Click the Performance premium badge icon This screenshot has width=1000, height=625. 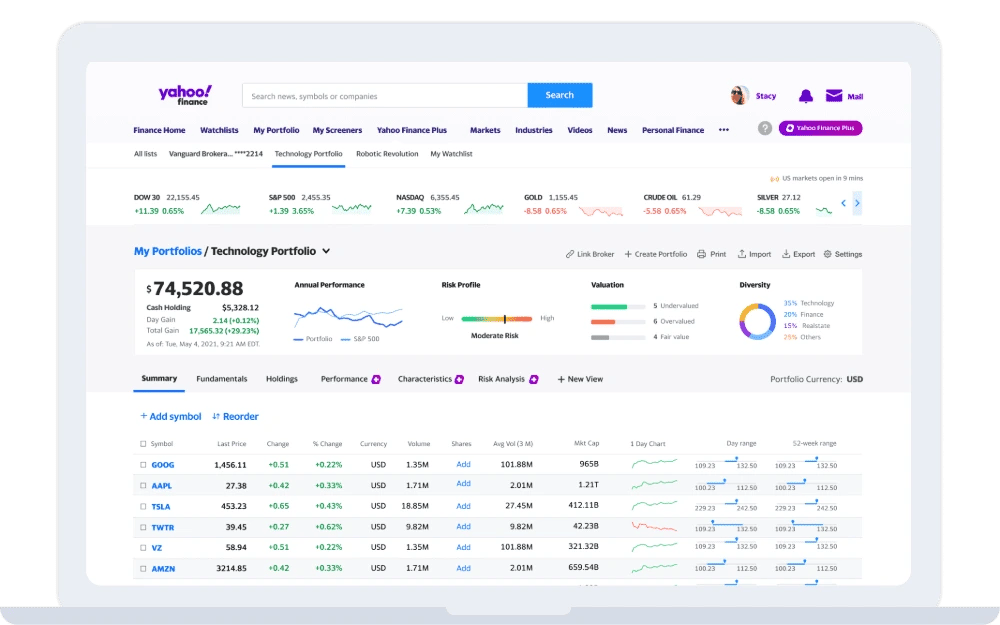(x=376, y=379)
